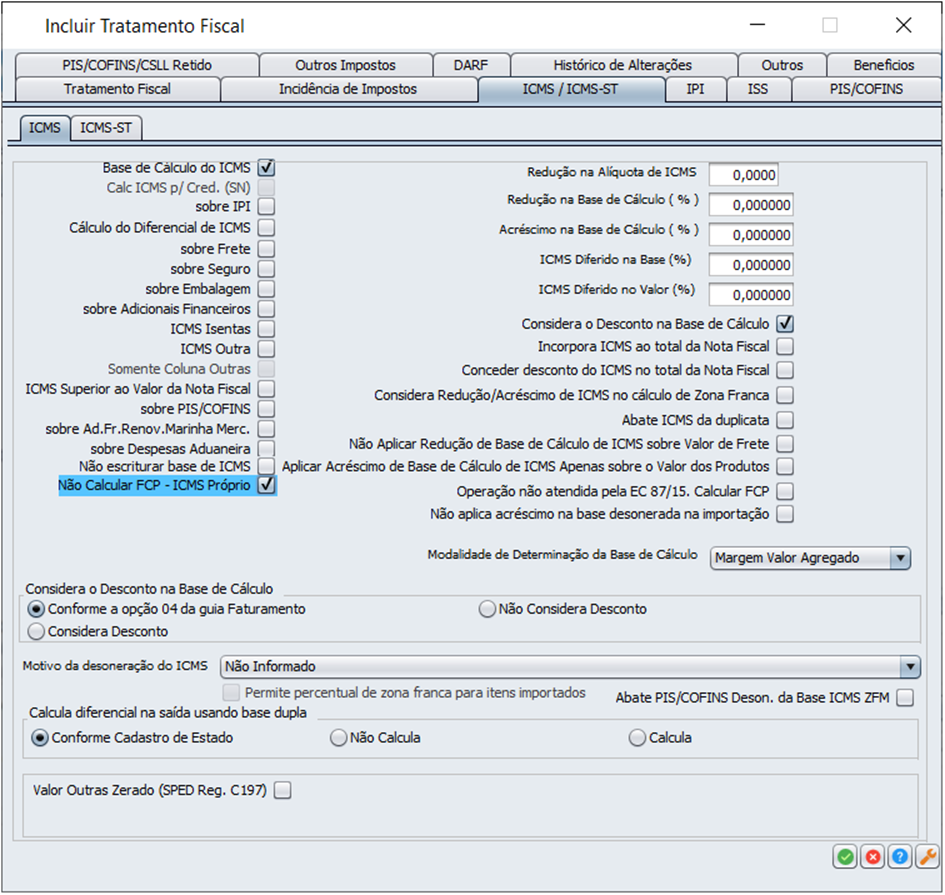Switch to the ICMS-ST sub-tab
The height and width of the screenshot is (895, 945).
click(107, 128)
